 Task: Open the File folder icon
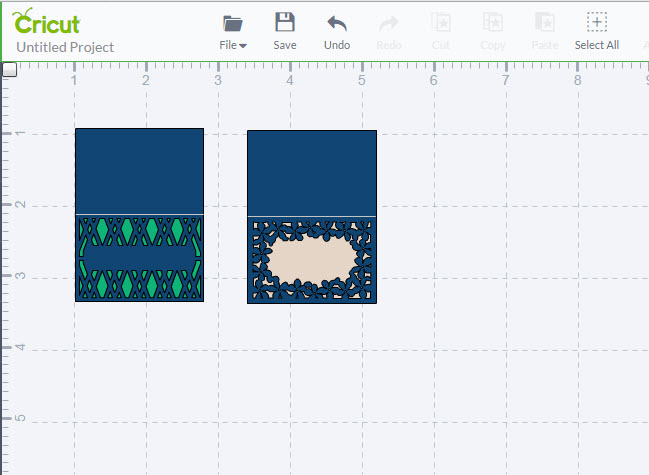[233, 23]
